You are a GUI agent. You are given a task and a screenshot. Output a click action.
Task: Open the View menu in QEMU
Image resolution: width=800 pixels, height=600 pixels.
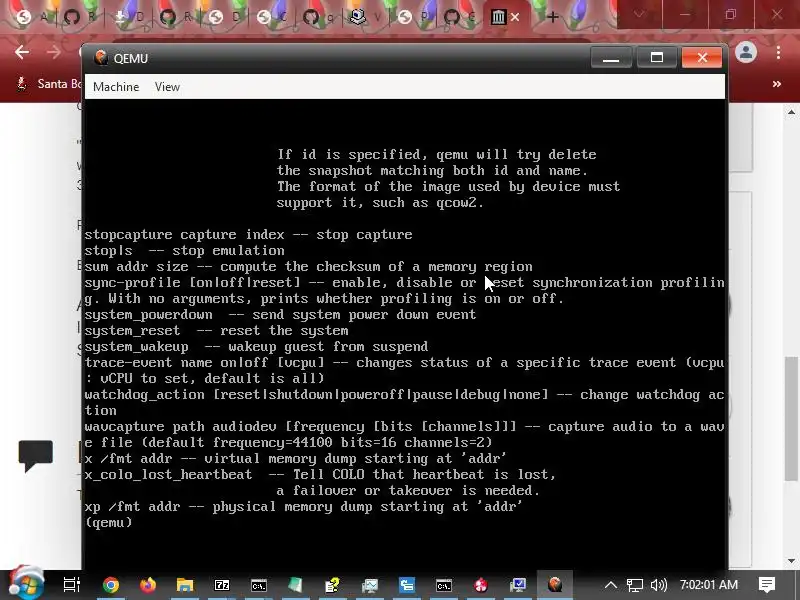pyautogui.click(x=167, y=87)
